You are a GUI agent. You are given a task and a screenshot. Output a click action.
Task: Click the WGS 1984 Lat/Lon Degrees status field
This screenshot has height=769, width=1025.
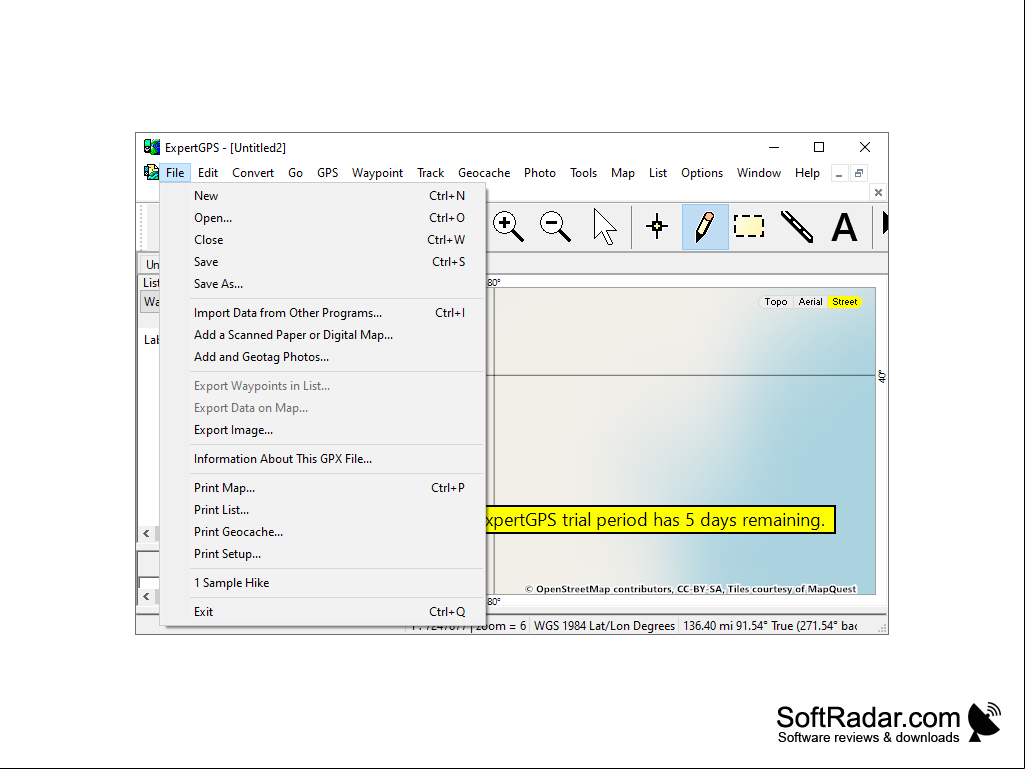click(604, 626)
